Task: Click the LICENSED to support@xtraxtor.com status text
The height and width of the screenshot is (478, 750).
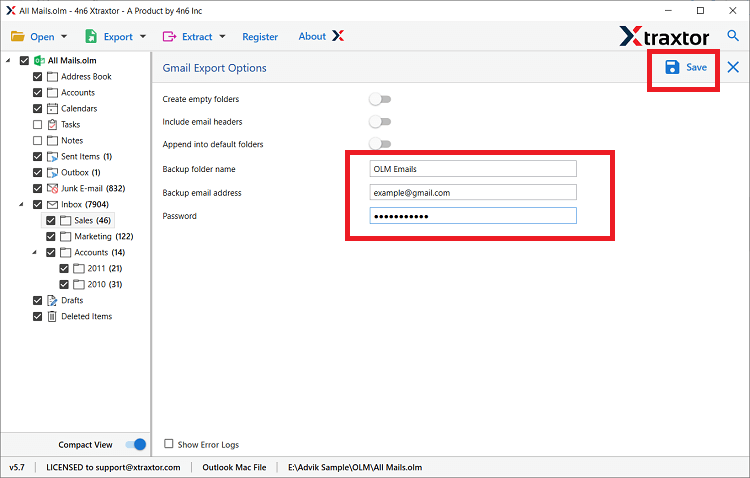Action: pos(113,467)
